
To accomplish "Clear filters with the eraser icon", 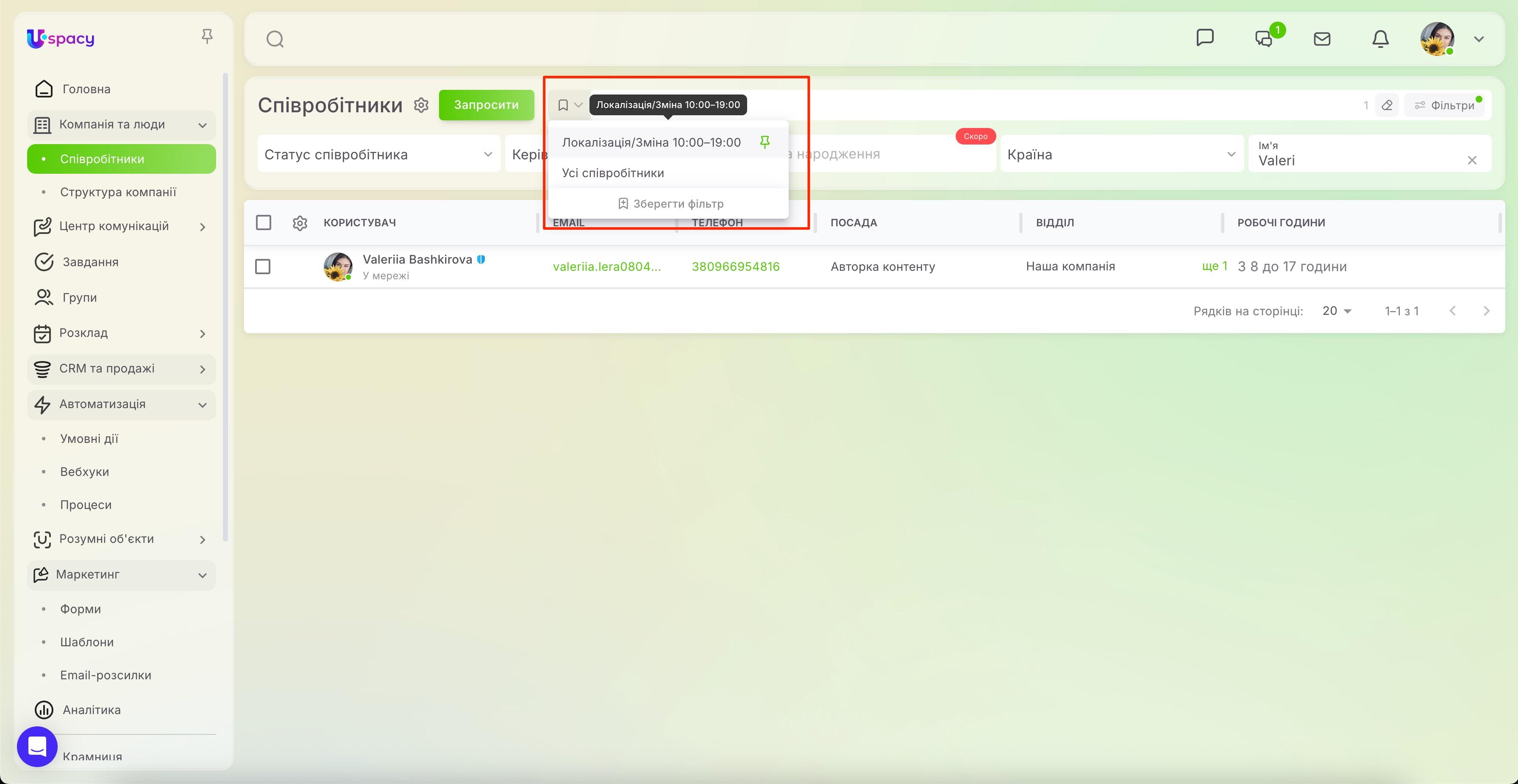I will coord(1387,105).
